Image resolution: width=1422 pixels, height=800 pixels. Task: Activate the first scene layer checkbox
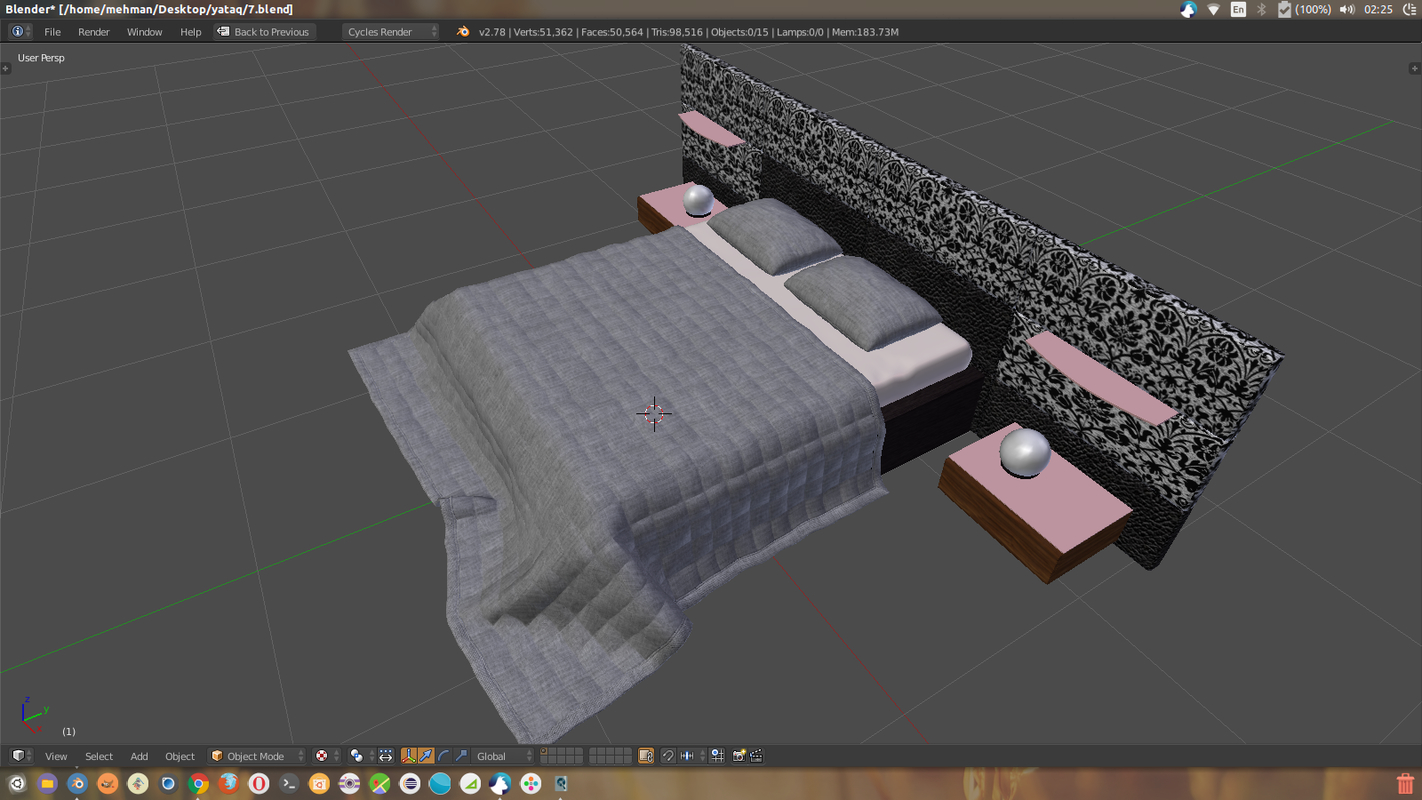point(543,751)
